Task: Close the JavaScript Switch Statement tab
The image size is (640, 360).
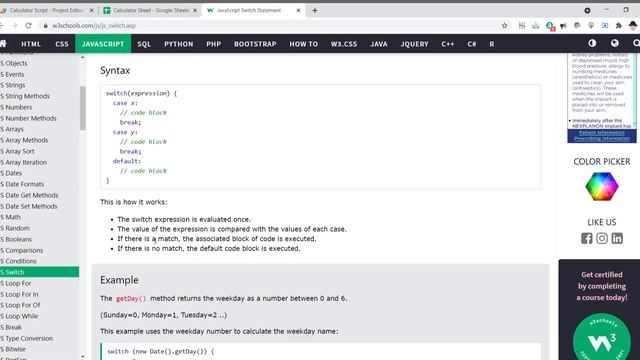Action: [x=298, y=11]
